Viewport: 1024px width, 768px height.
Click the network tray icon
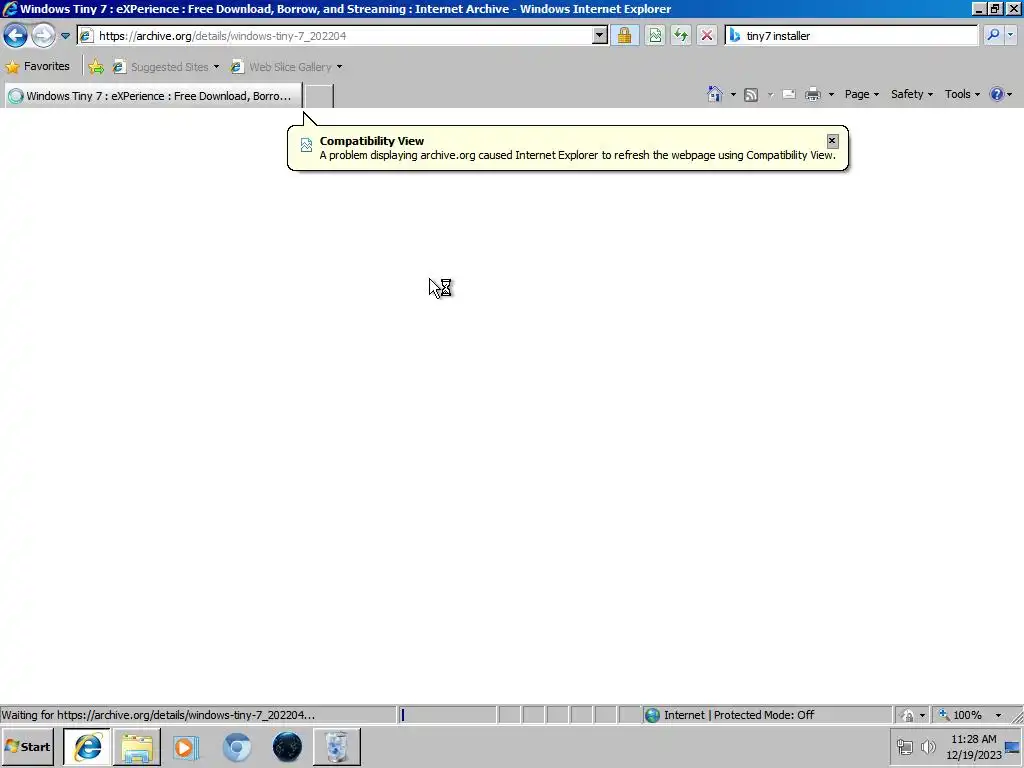[x=904, y=746]
